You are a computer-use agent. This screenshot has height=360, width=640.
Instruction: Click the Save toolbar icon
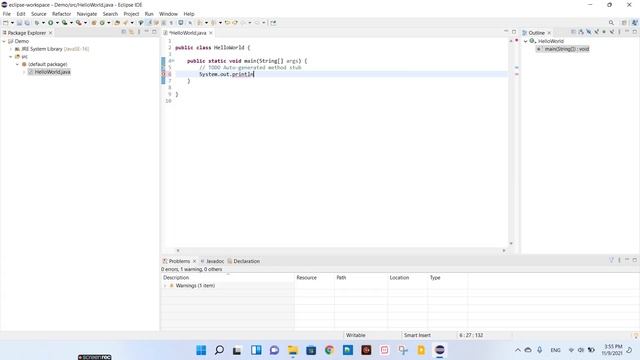tap(19, 23)
